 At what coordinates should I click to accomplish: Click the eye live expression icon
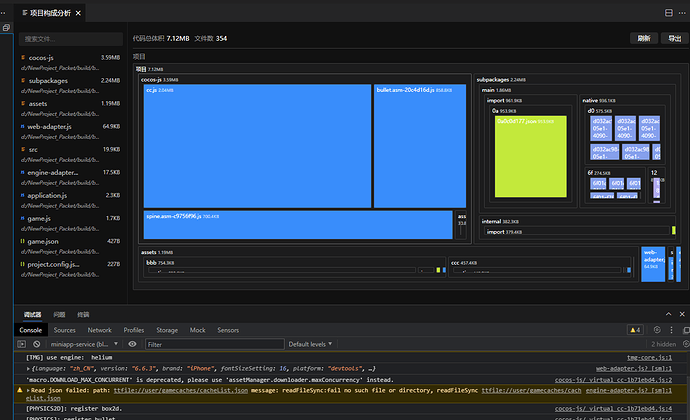point(131,344)
